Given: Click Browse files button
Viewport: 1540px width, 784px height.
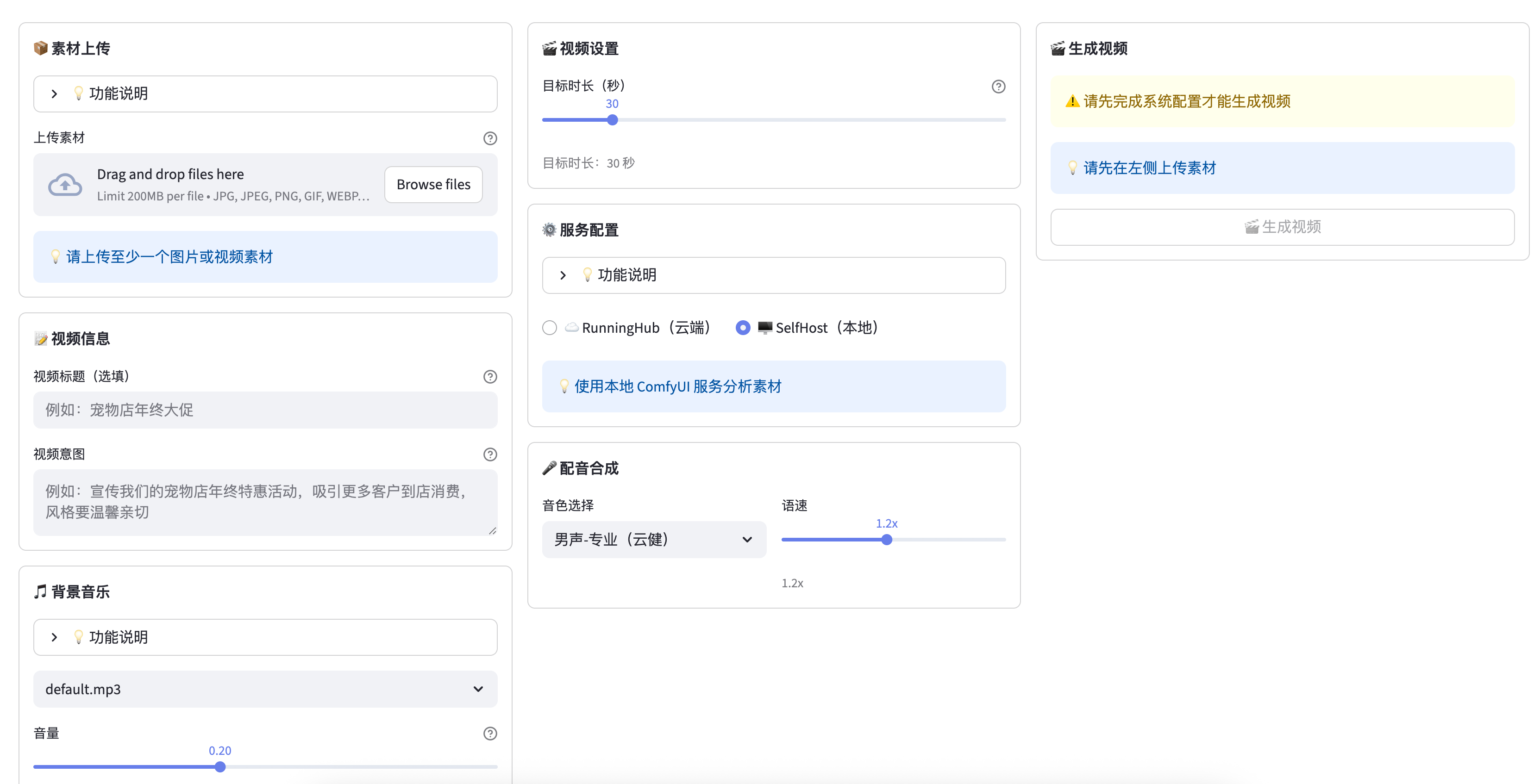Looking at the screenshot, I should 433,185.
